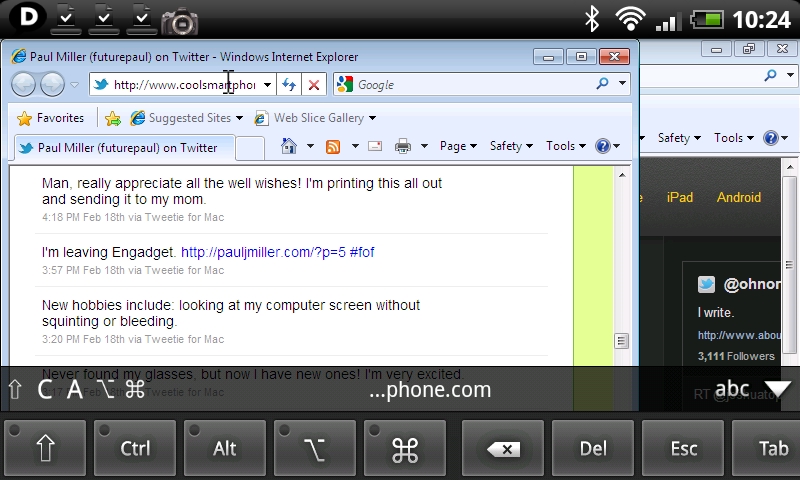Click the Read Mail envelope icon
Screen dimensions: 800x480
375,146
